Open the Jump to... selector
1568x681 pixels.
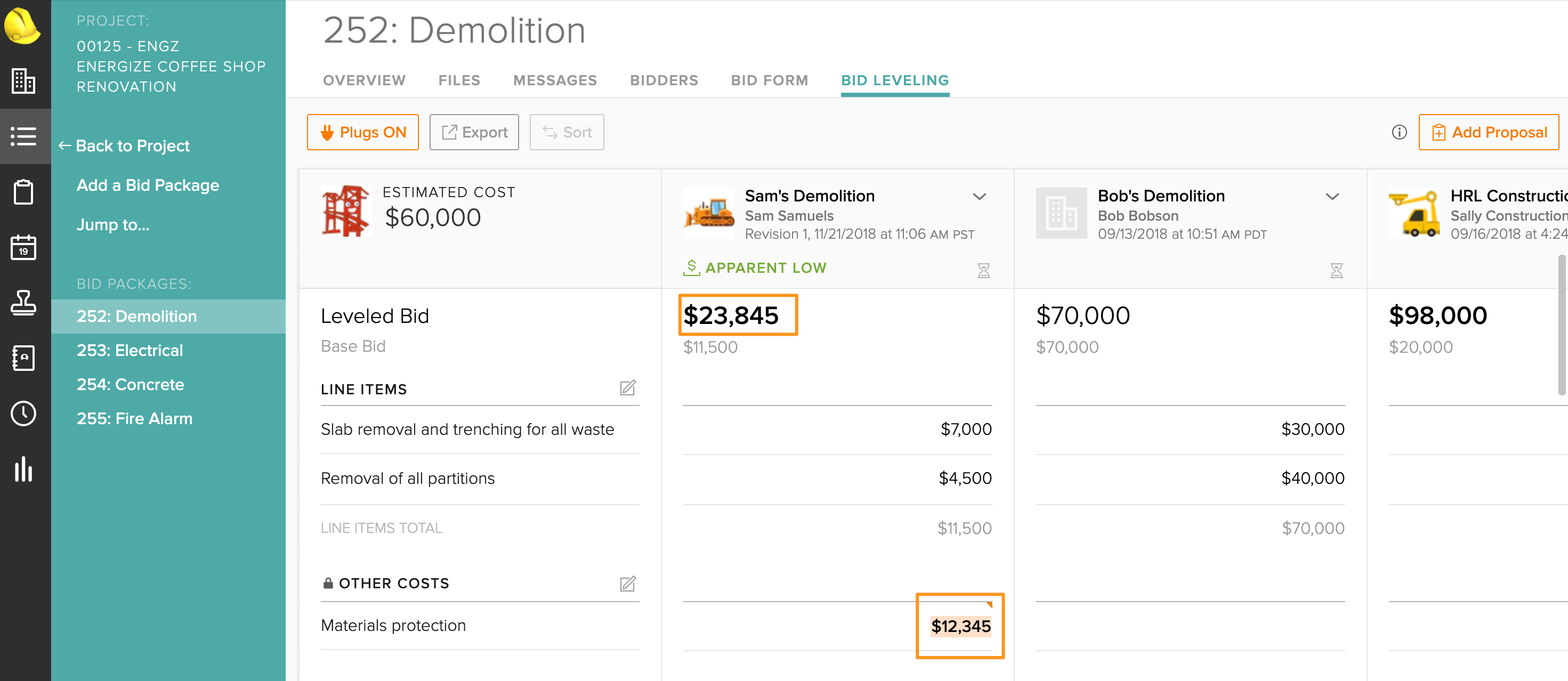112,224
